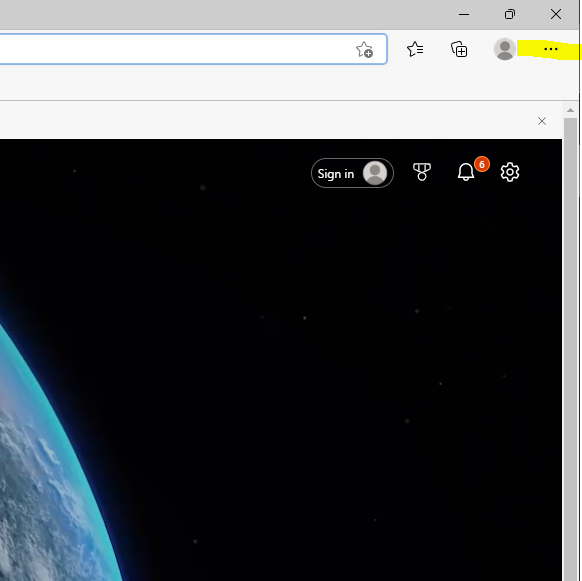Screen dimensions: 582x581
Task: Click the browser profile avatar in the toolbar
Action: tap(505, 49)
